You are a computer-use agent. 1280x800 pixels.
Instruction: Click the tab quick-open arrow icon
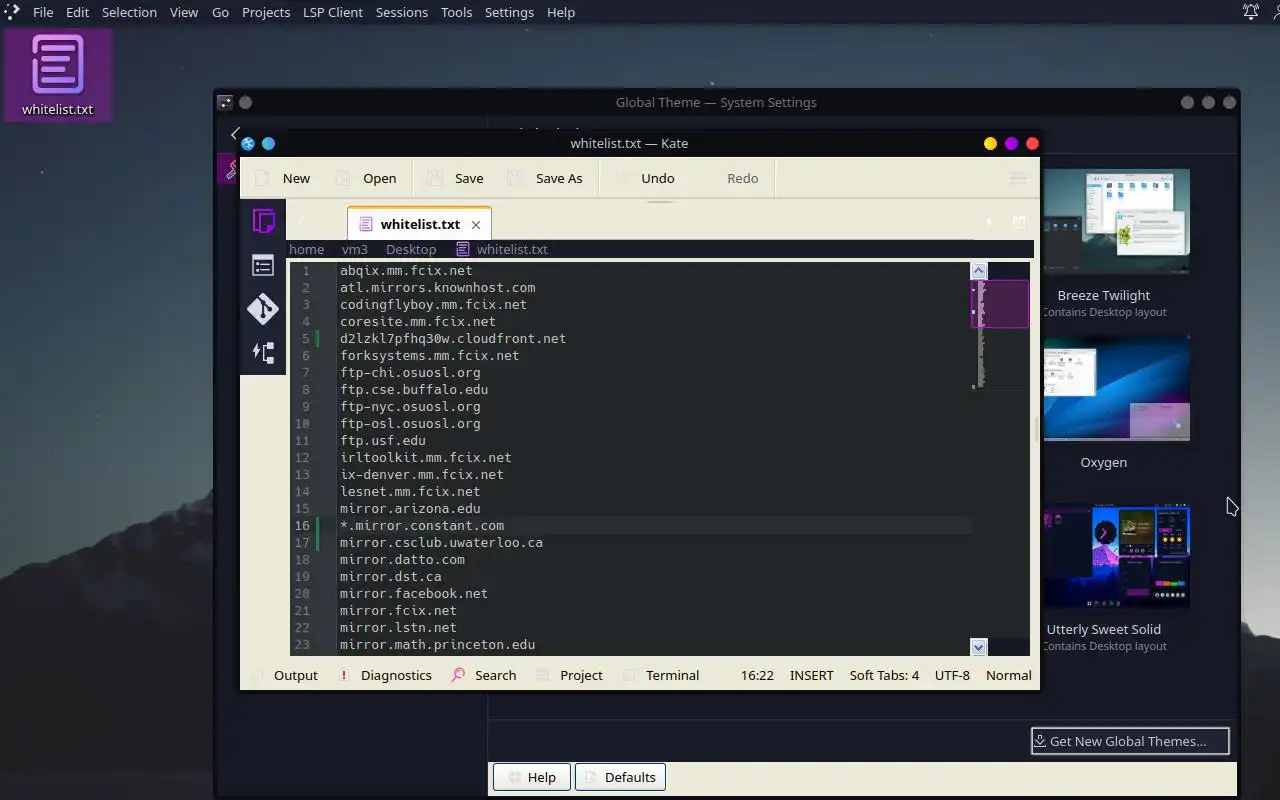point(988,222)
